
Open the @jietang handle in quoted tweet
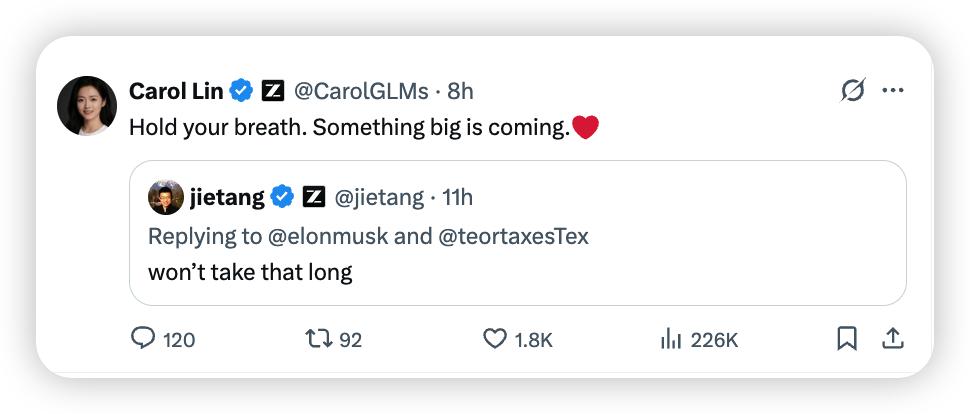tap(379, 197)
